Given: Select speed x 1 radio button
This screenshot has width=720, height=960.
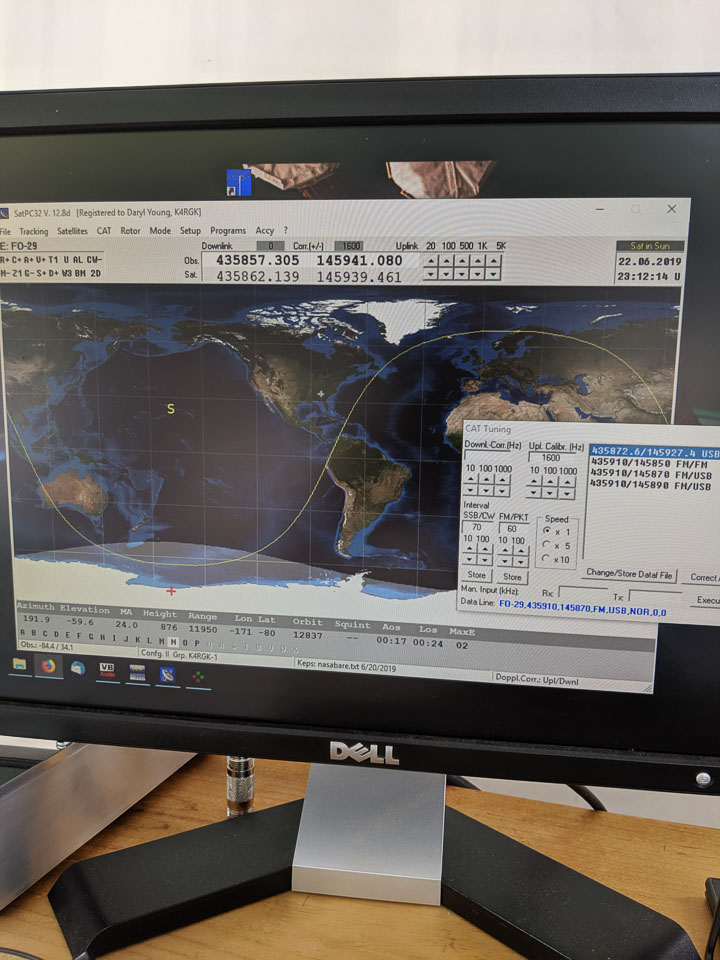Looking at the screenshot, I should click(x=545, y=532).
